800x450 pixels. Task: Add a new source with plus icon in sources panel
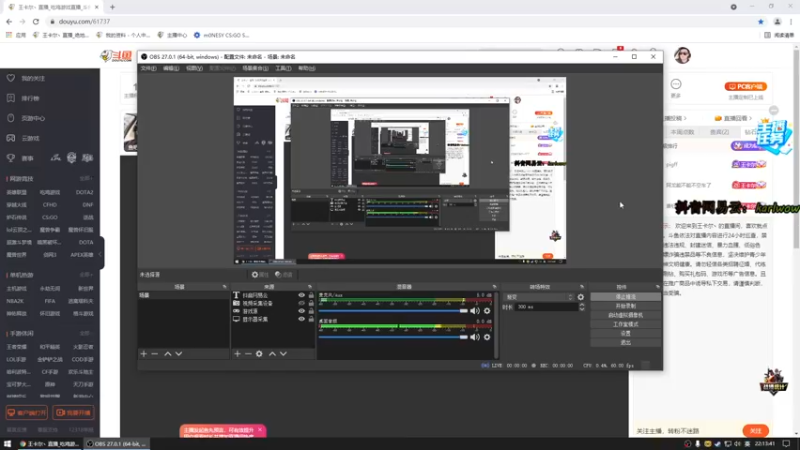(237, 354)
